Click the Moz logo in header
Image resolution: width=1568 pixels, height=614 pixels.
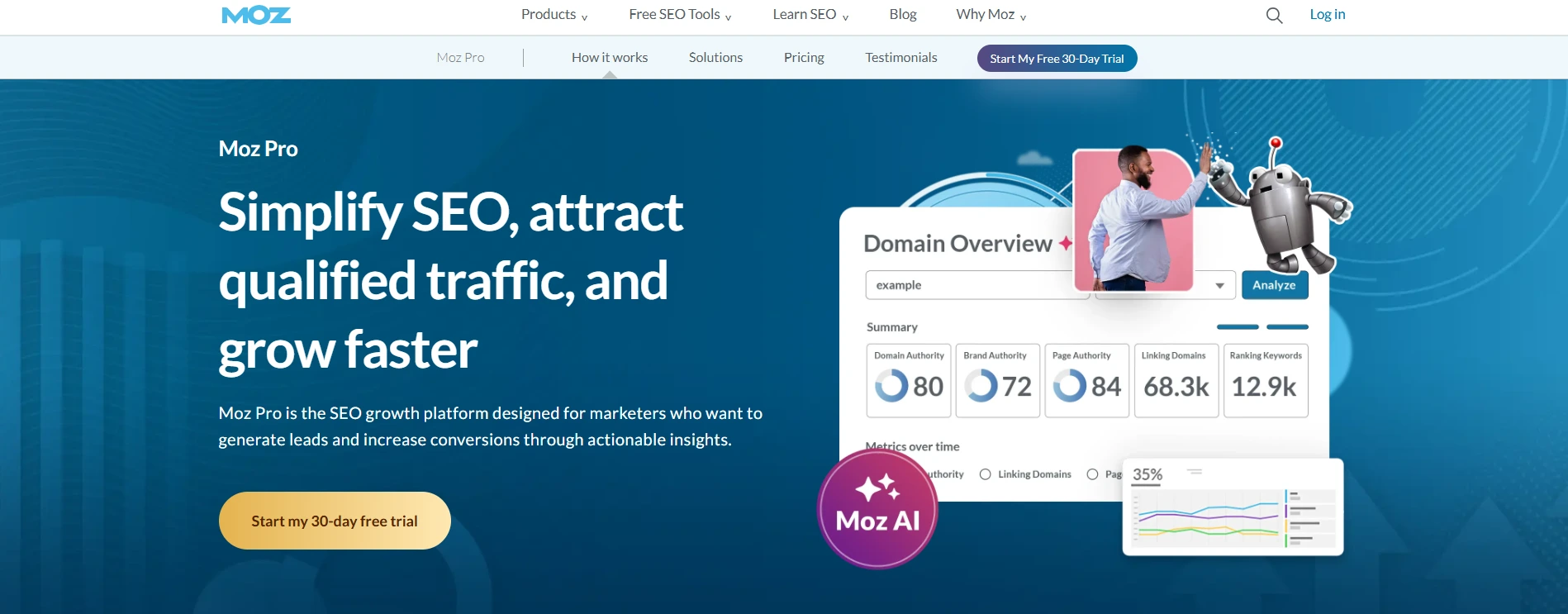tap(256, 15)
